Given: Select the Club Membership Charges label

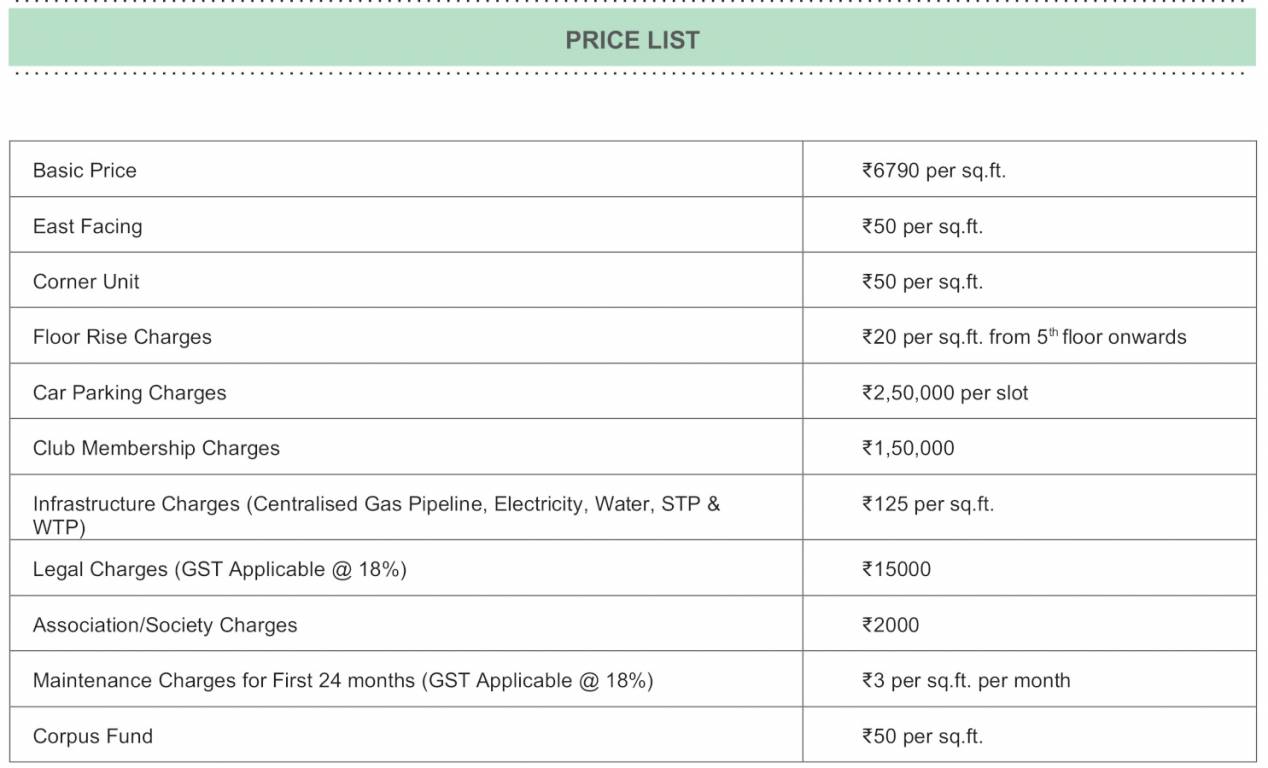Looking at the screenshot, I should click(156, 448).
